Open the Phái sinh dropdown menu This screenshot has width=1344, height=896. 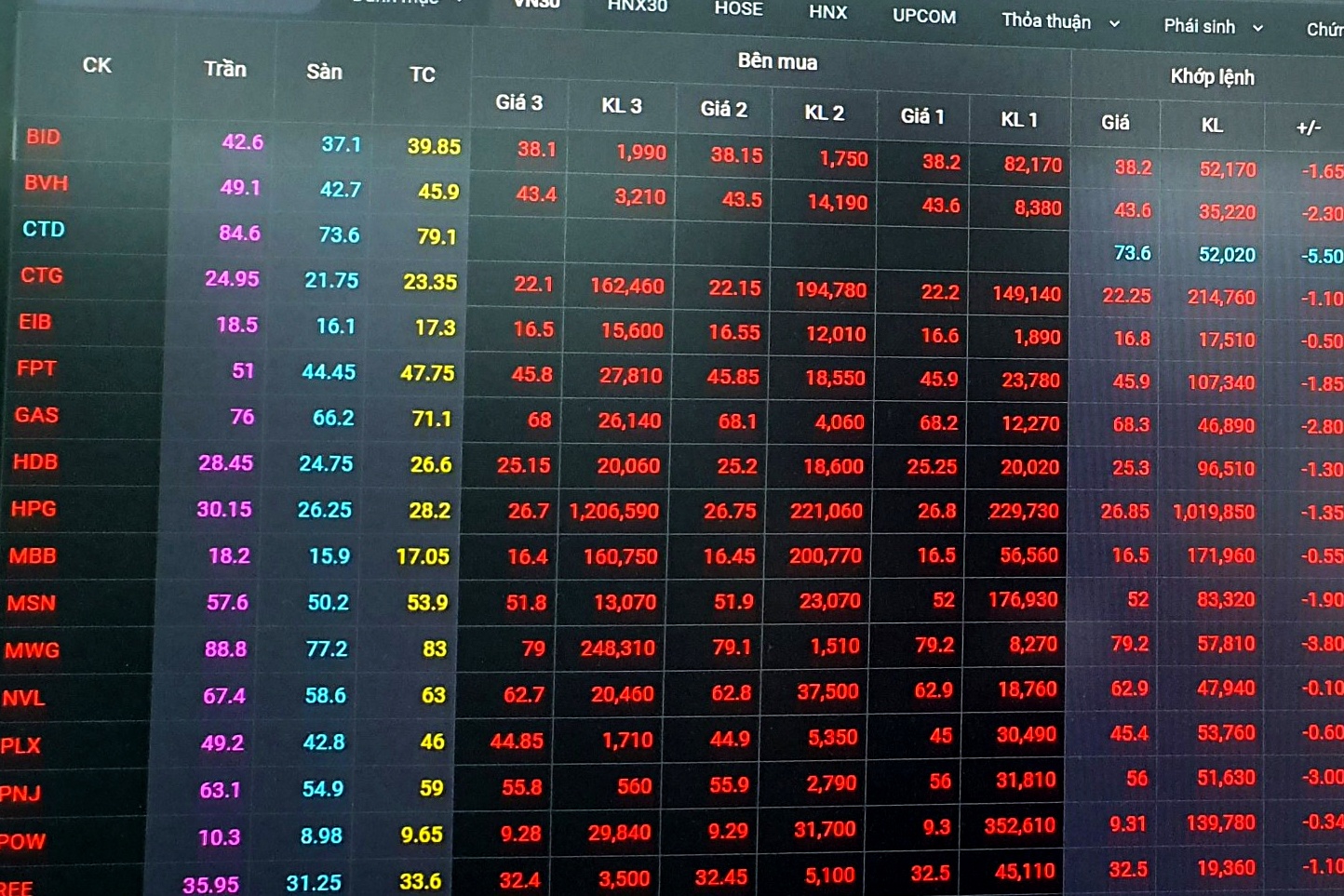pyautogui.click(x=1213, y=27)
